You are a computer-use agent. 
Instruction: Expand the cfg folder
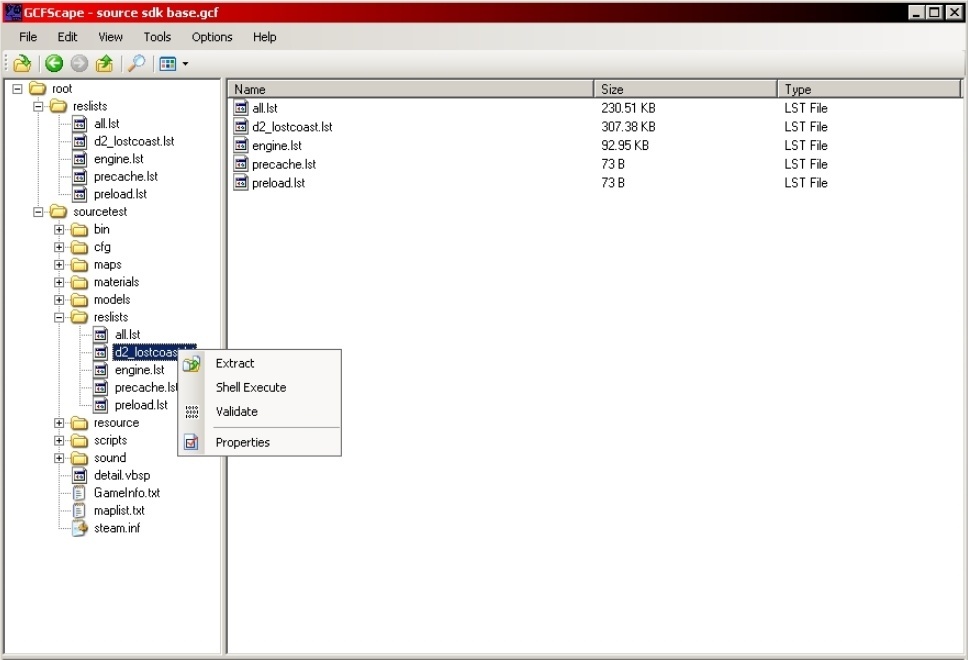[x=59, y=247]
